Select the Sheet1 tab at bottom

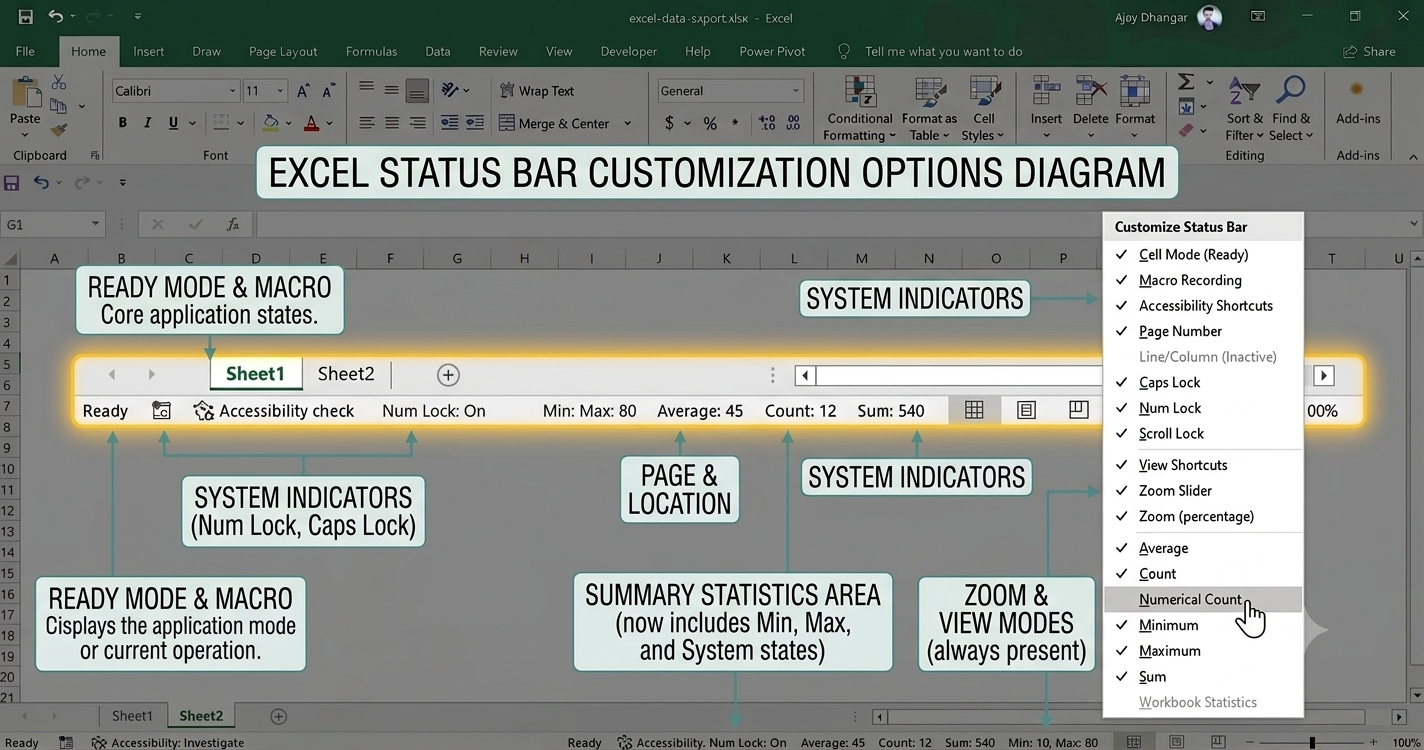tap(132, 716)
